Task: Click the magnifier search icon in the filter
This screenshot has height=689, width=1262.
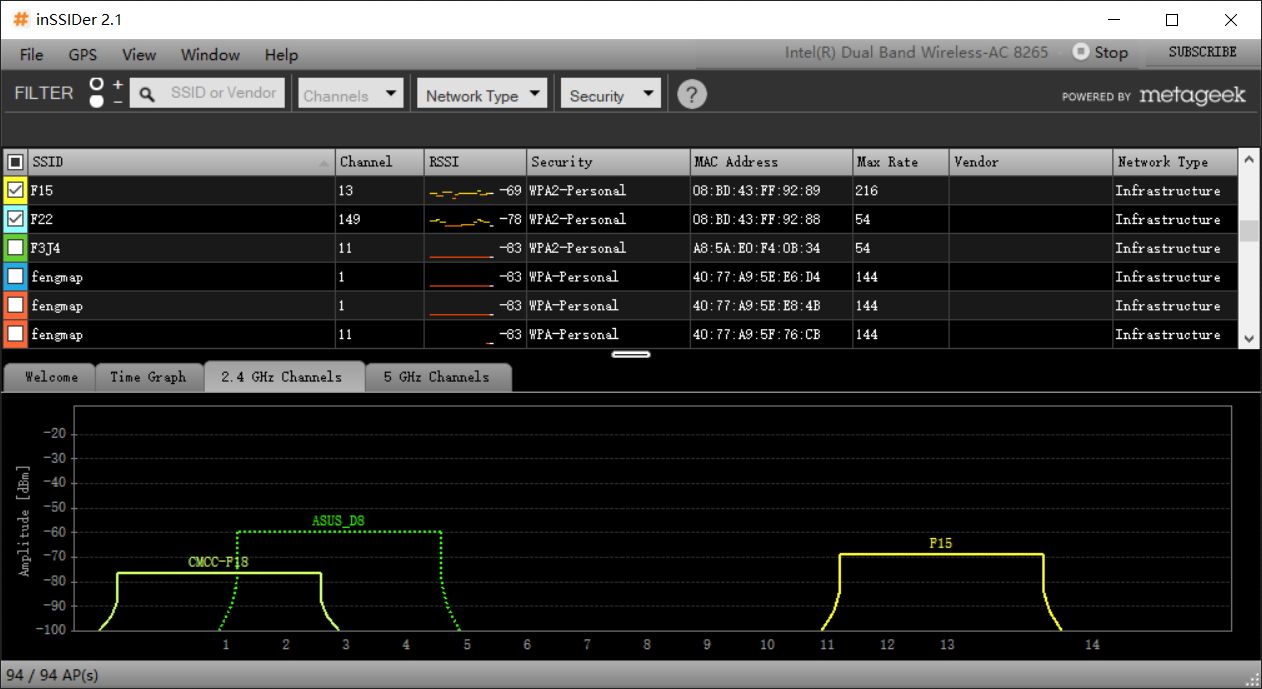Action: pyautogui.click(x=147, y=94)
